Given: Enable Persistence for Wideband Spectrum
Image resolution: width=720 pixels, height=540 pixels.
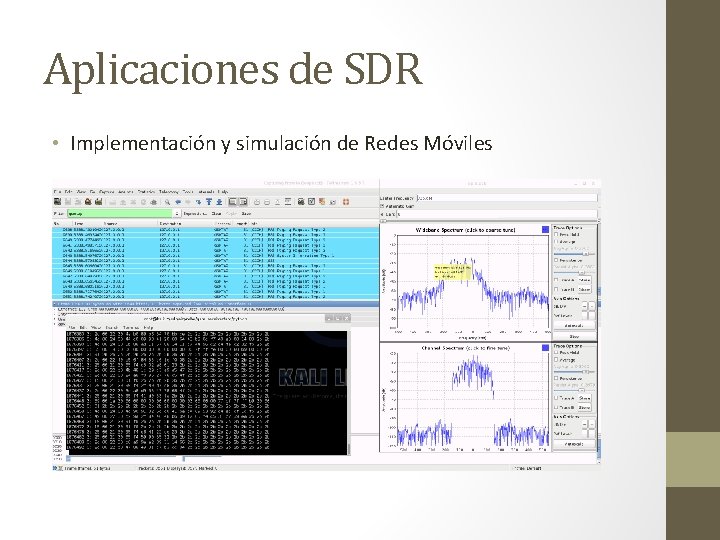Looking at the screenshot, I should [556, 260].
